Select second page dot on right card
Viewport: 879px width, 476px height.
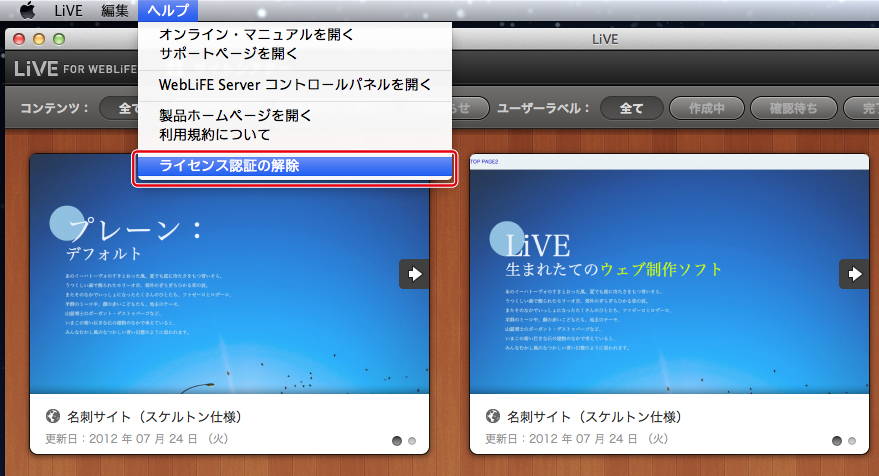click(x=852, y=441)
